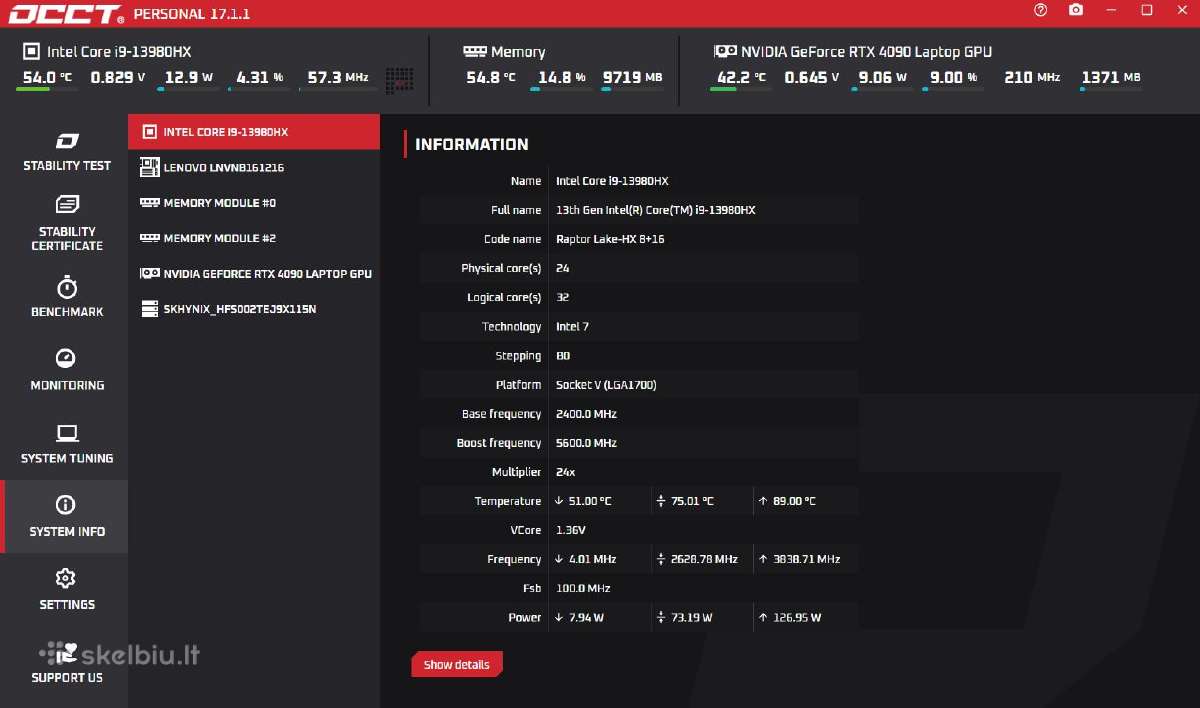The image size is (1200, 708).
Task: Click the maximum frequency value 3838.71 MHz
Action: pos(806,559)
